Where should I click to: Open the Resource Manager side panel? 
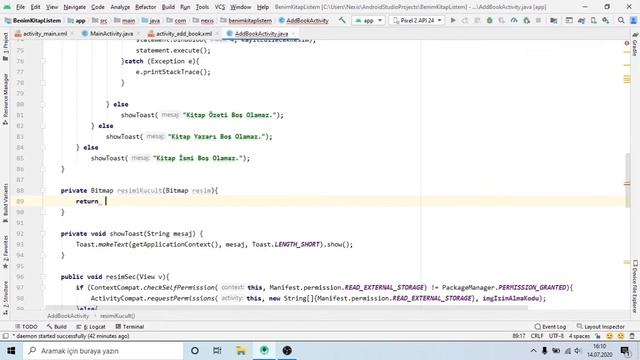5,99
